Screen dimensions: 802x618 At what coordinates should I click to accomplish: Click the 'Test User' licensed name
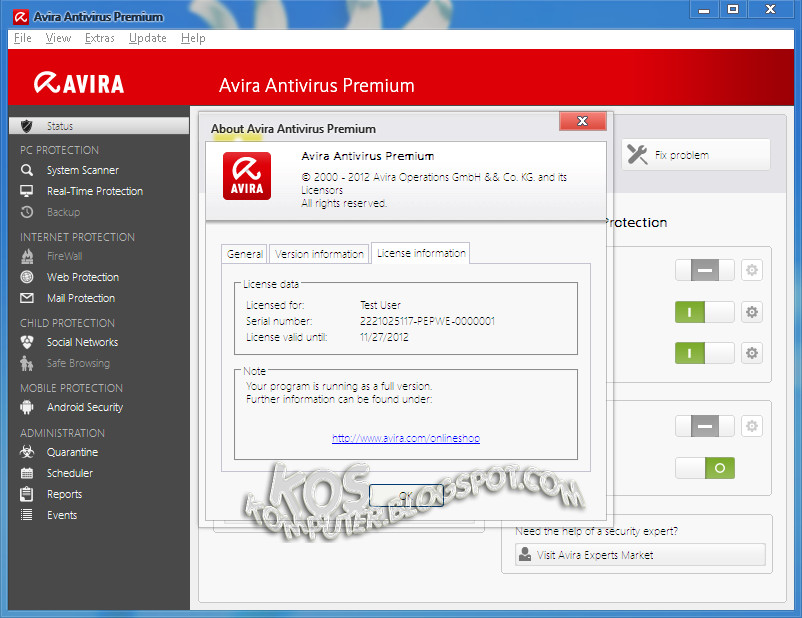(380, 305)
